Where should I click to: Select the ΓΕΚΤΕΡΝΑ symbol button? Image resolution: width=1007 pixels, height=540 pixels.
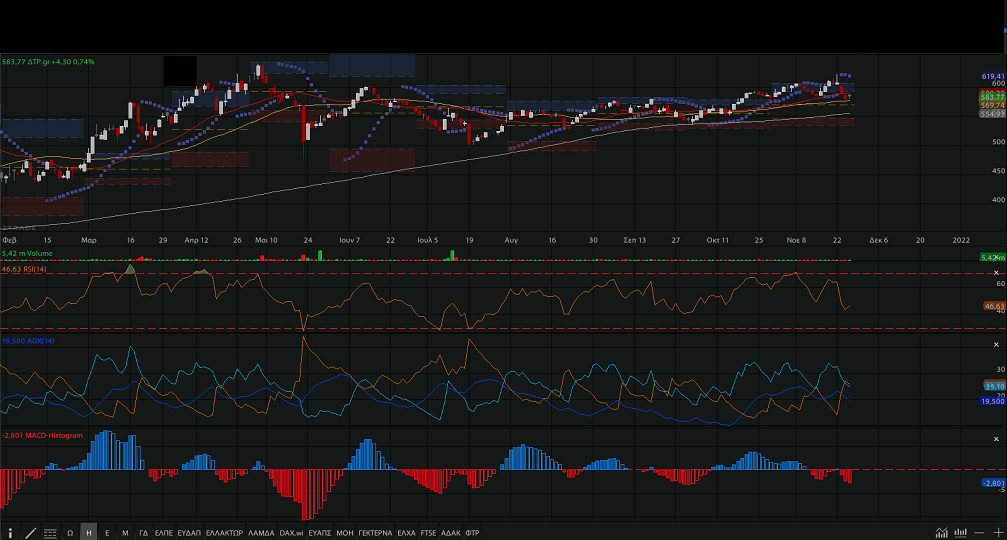coord(375,532)
